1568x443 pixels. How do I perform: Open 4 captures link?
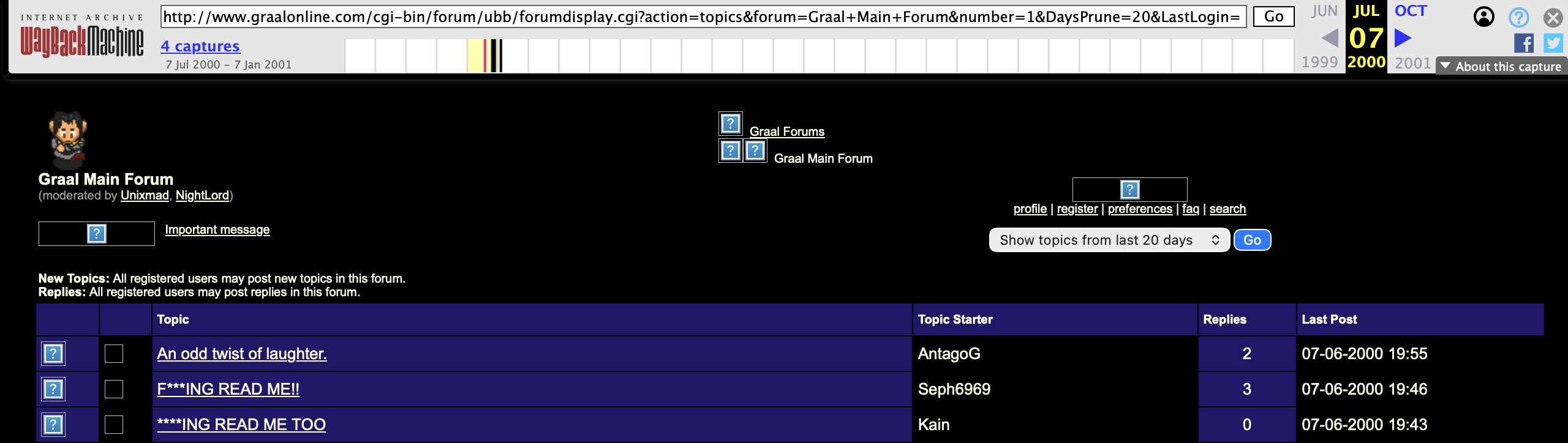pyautogui.click(x=200, y=46)
